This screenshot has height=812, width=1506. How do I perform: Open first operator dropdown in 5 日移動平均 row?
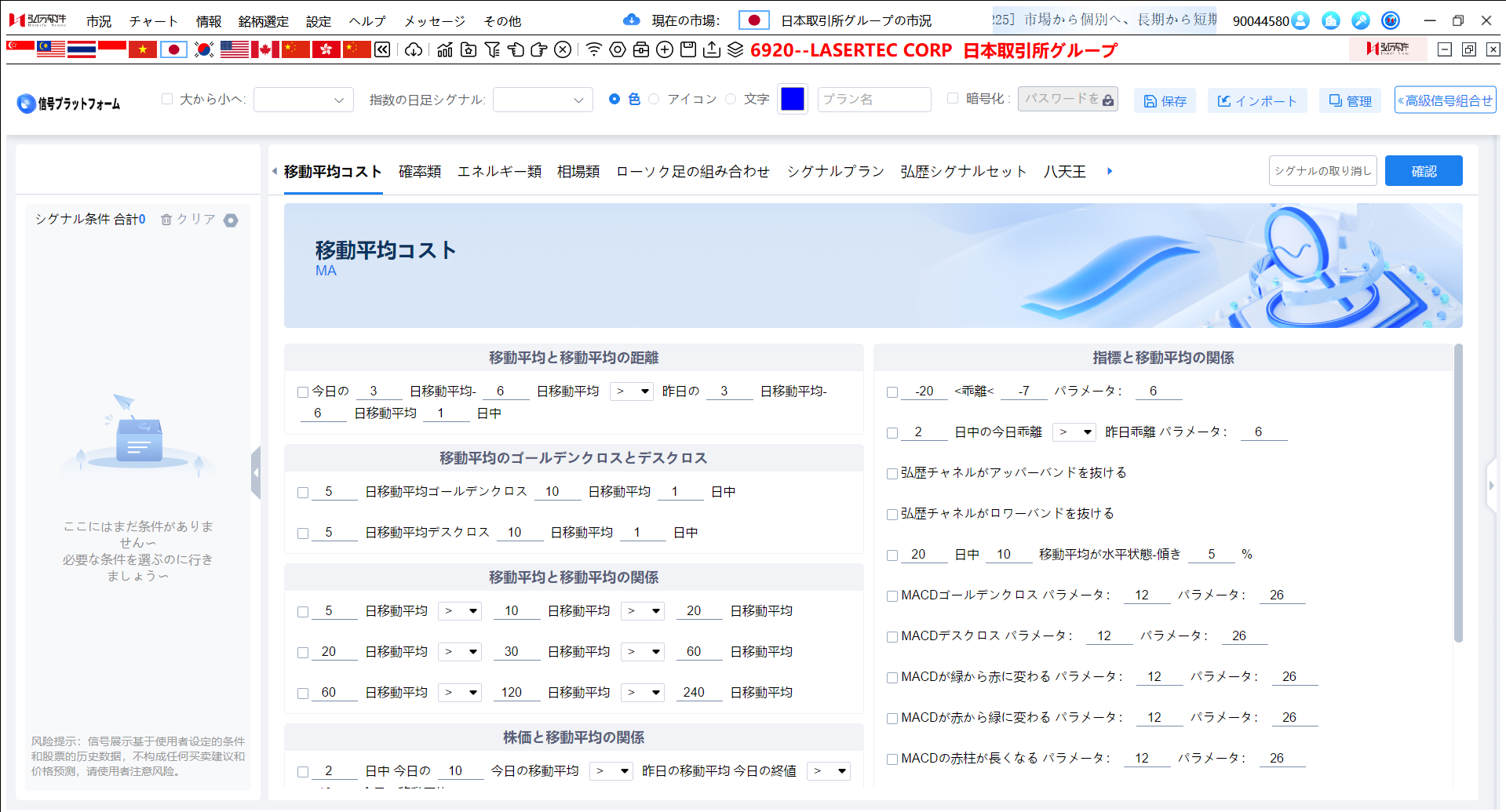click(460, 610)
